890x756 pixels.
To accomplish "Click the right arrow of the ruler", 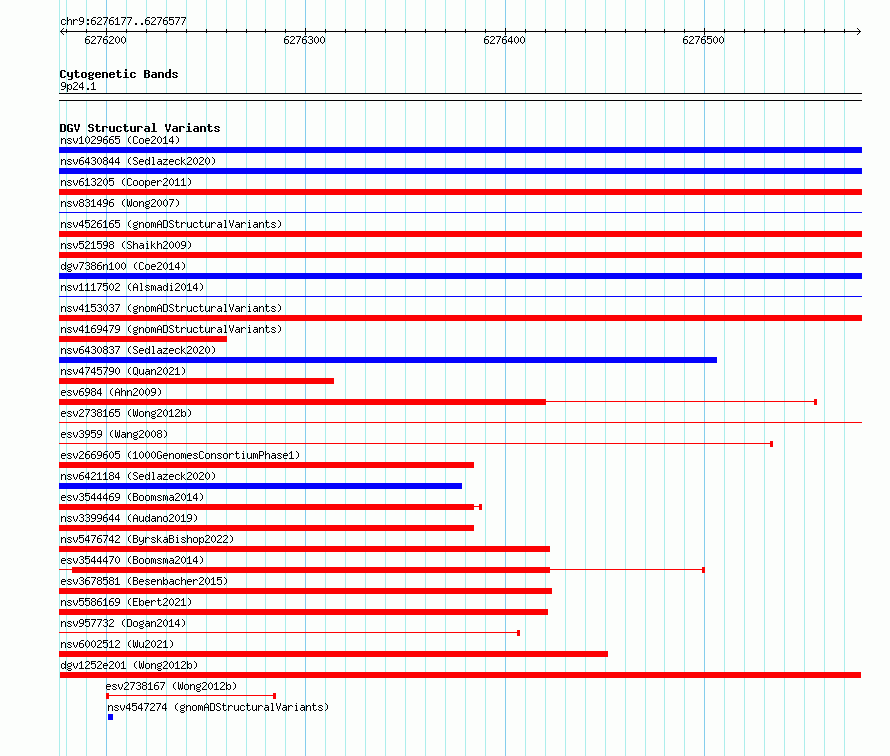I will (858, 31).
